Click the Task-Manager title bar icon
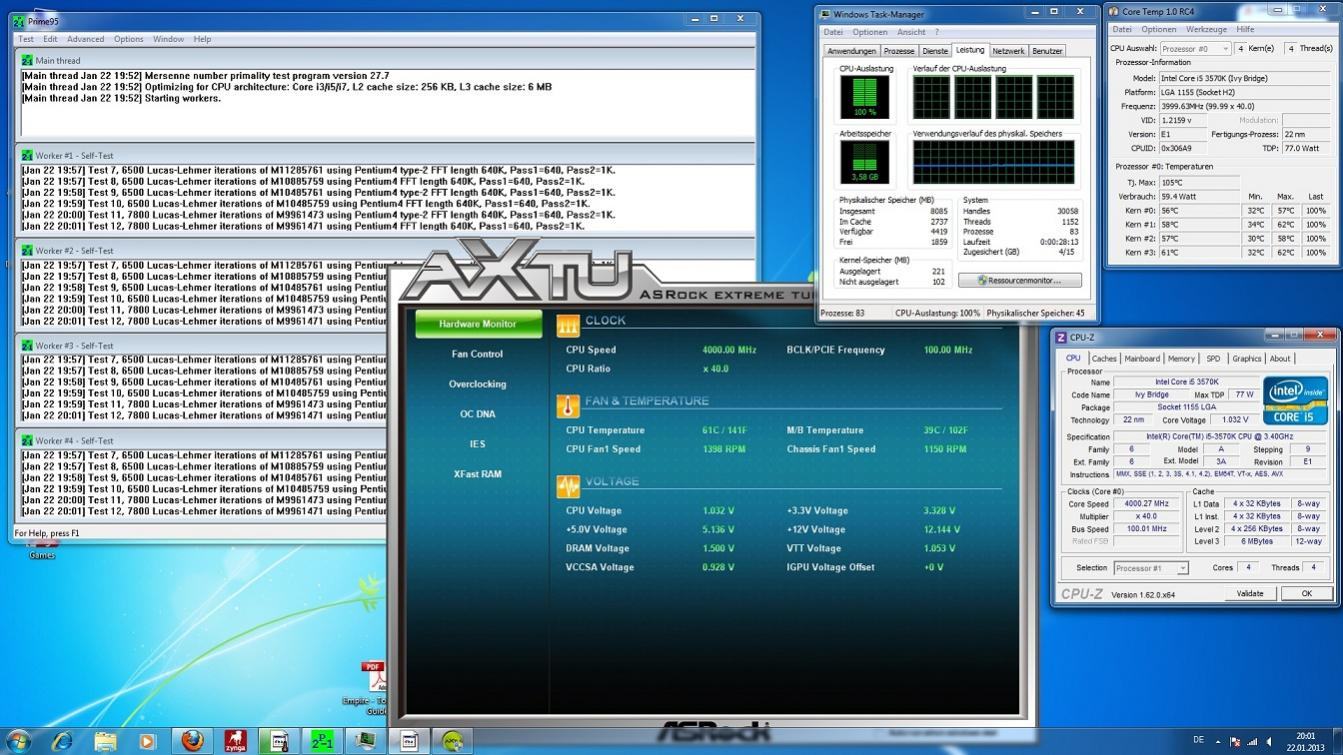Screen dimensions: 1343x755 [825, 14]
